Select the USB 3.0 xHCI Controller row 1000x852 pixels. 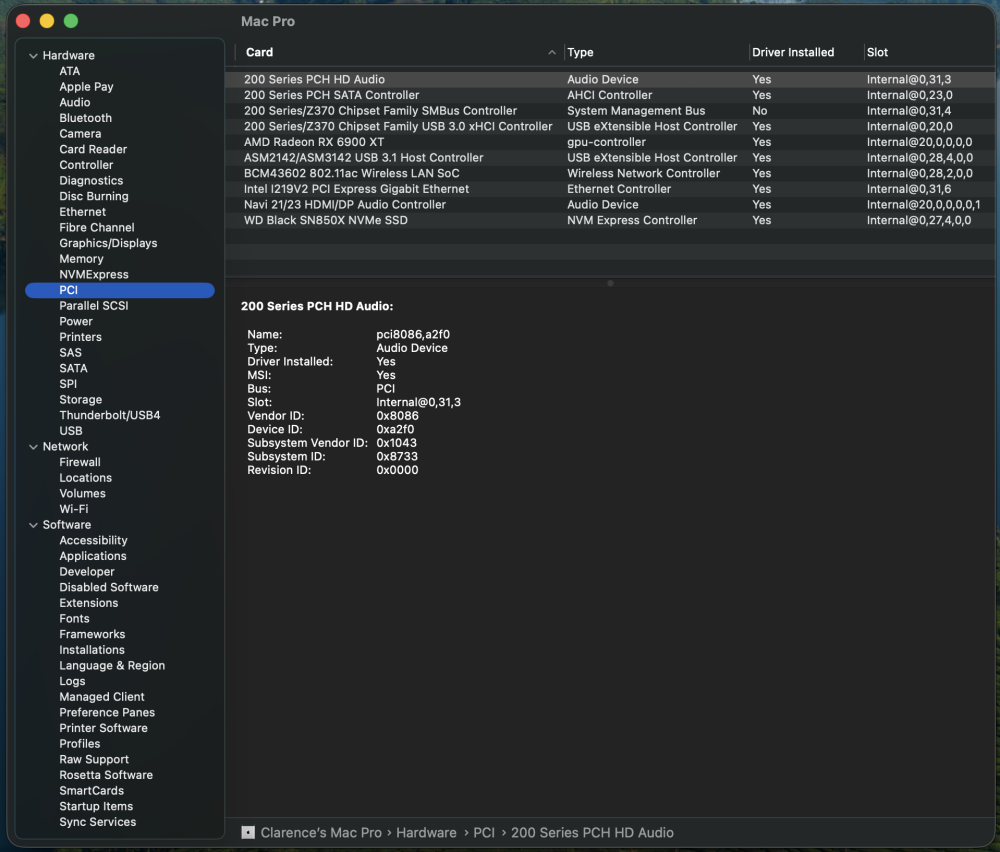[610, 126]
